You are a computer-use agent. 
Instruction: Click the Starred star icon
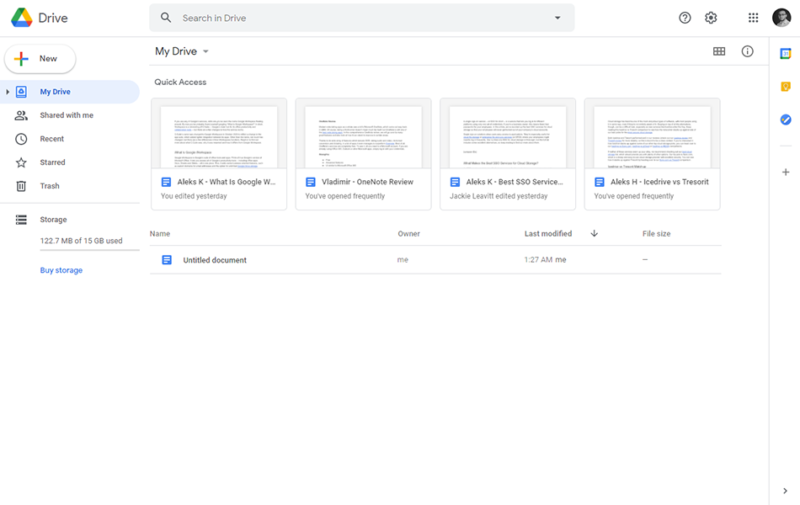pos(21,162)
